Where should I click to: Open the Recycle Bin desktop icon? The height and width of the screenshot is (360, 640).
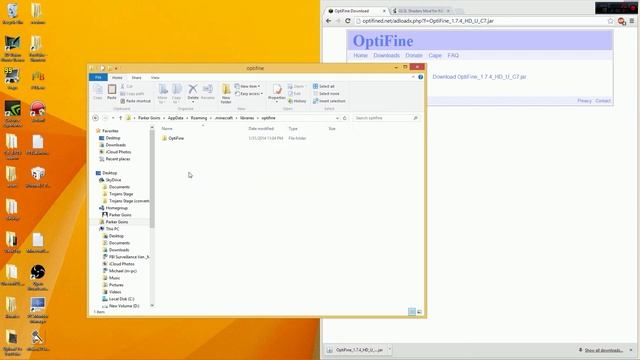click(x=13, y=14)
